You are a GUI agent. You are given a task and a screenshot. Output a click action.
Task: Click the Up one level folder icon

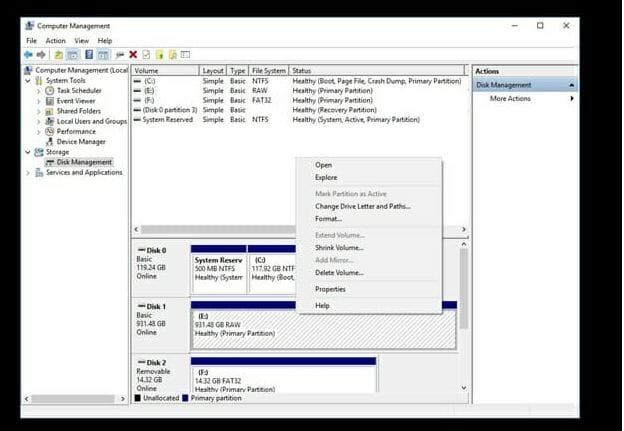(58, 55)
